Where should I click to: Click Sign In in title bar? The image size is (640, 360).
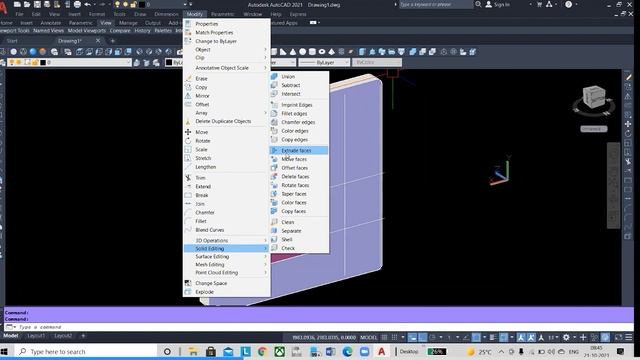(502, 4)
